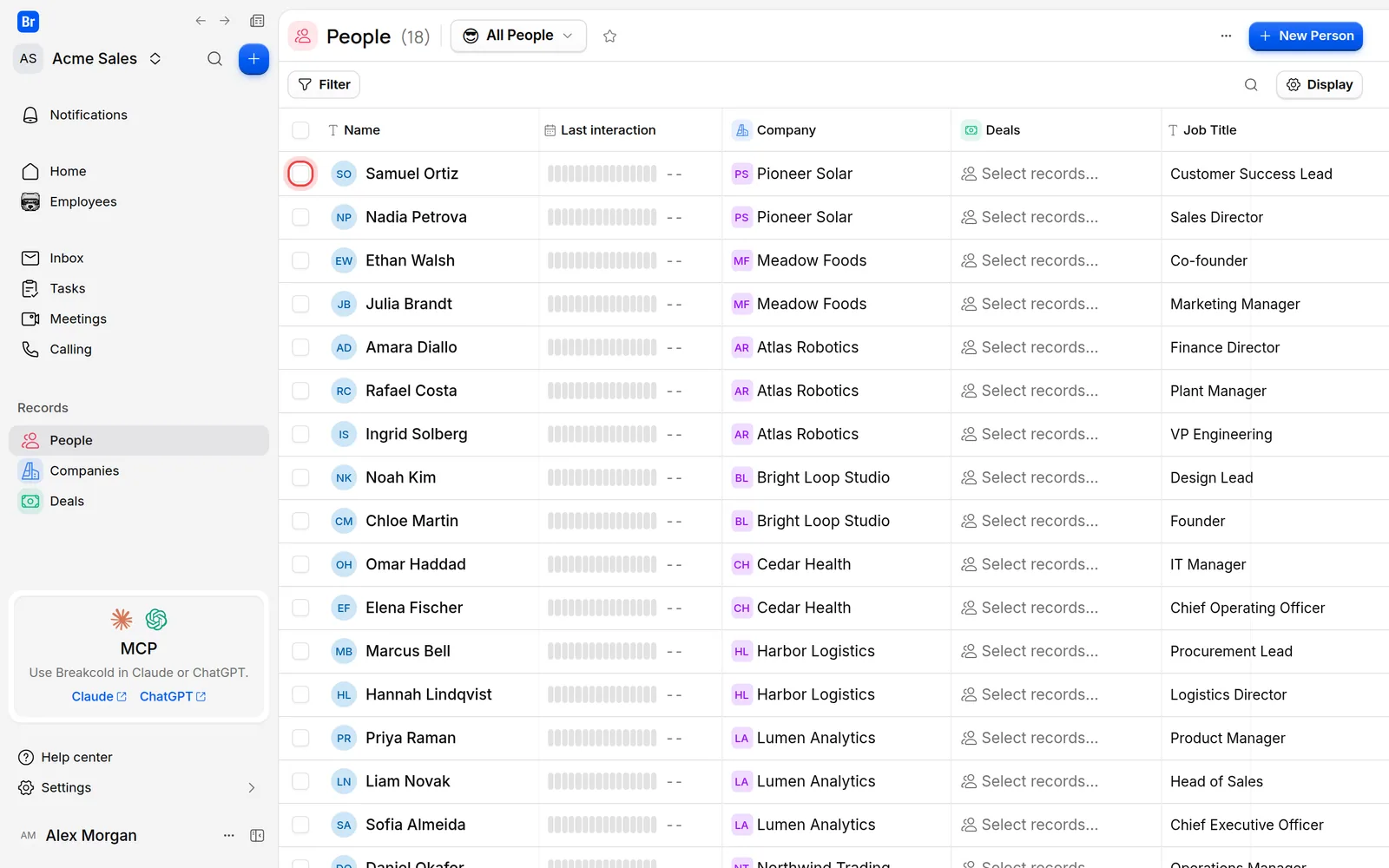This screenshot has width=1389, height=868.
Task: Select Samuel Ortiz row checkbox
Action: click(300, 174)
